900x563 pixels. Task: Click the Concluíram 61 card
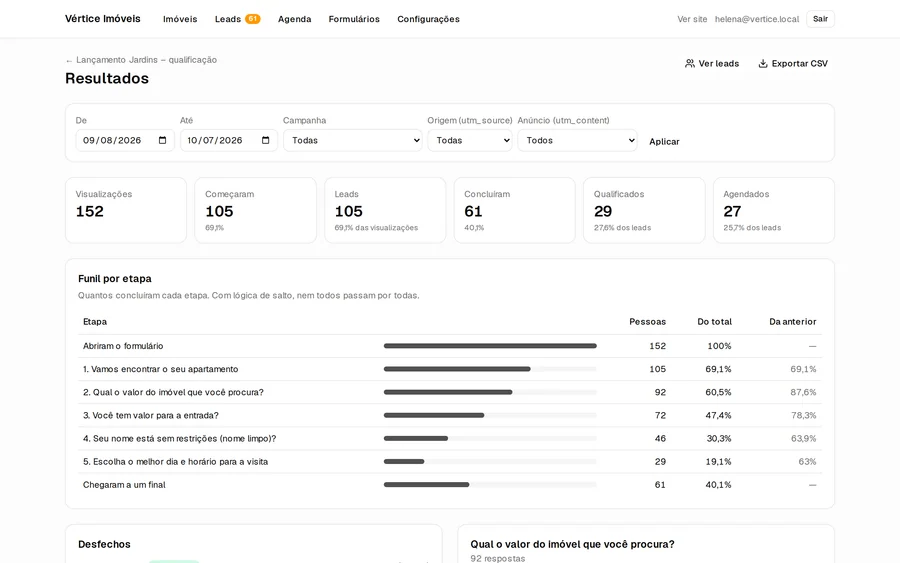(x=515, y=210)
